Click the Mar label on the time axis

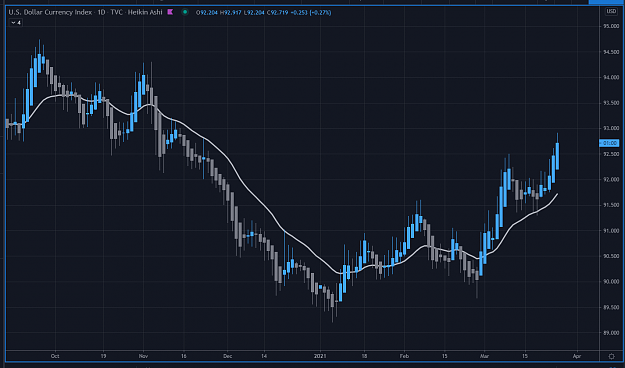pos(484,356)
